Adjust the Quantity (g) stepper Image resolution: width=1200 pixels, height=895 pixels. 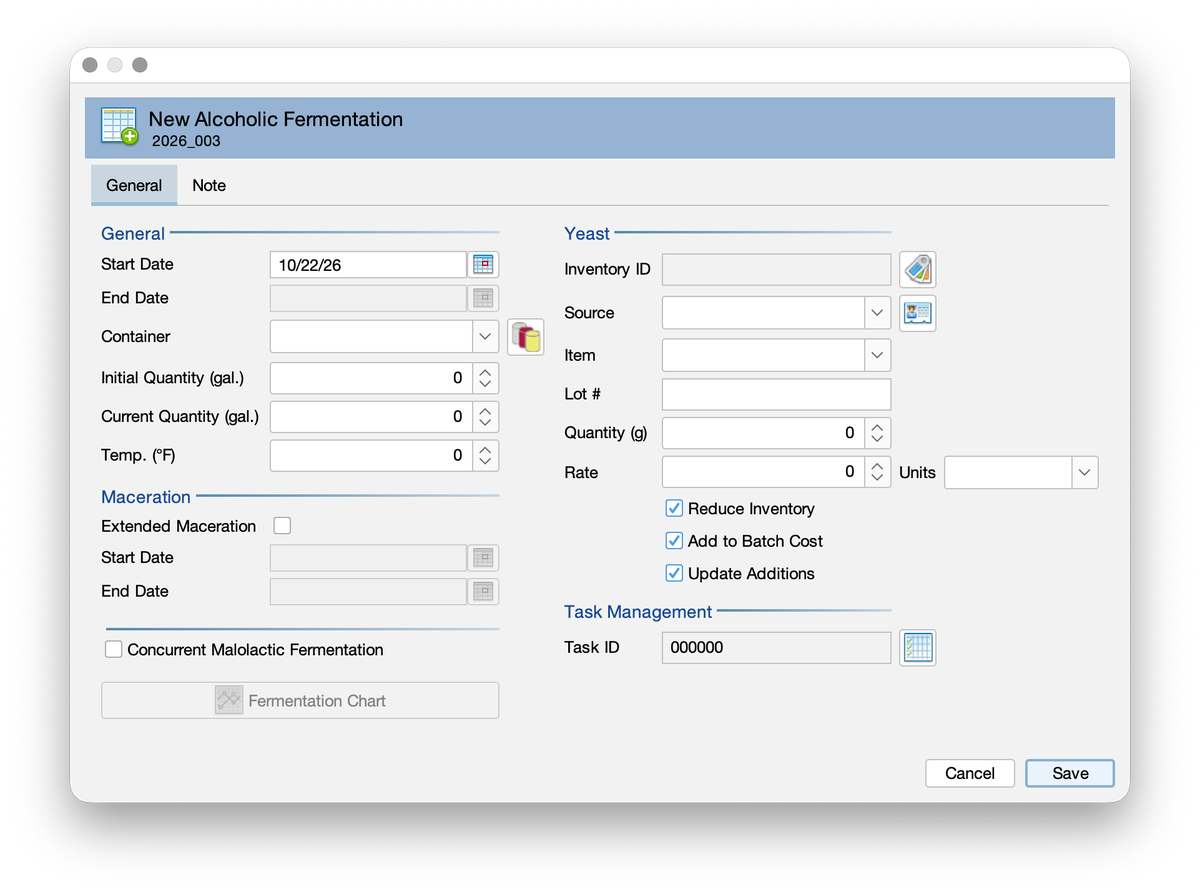coord(877,433)
